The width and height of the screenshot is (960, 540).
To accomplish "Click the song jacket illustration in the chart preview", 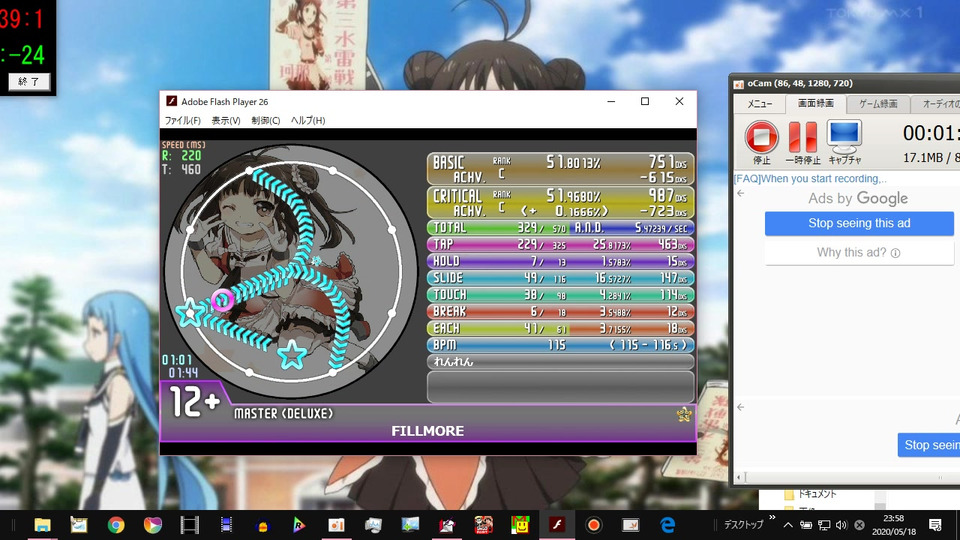I will tap(291, 269).
